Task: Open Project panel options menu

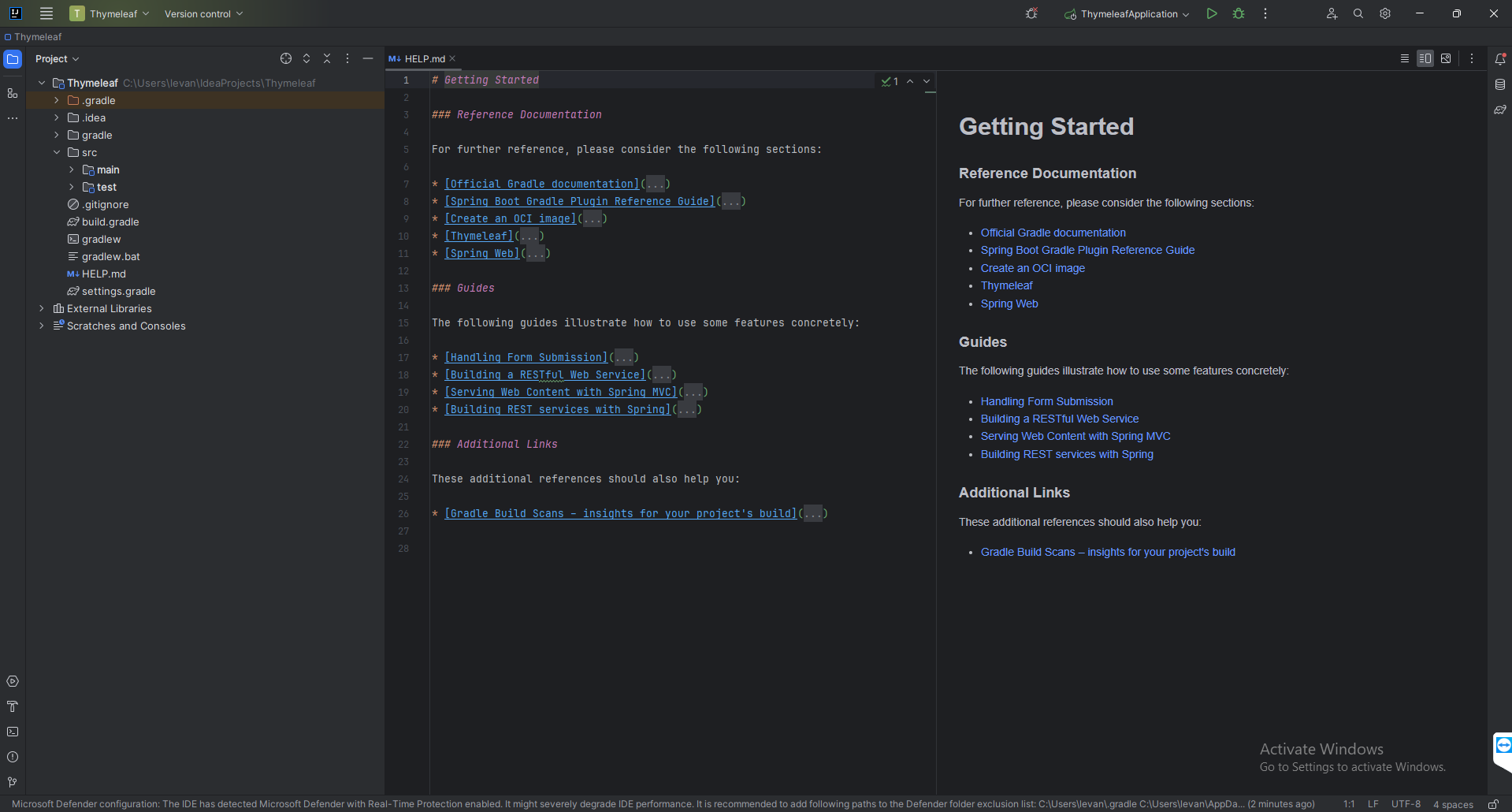Action: click(x=347, y=58)
